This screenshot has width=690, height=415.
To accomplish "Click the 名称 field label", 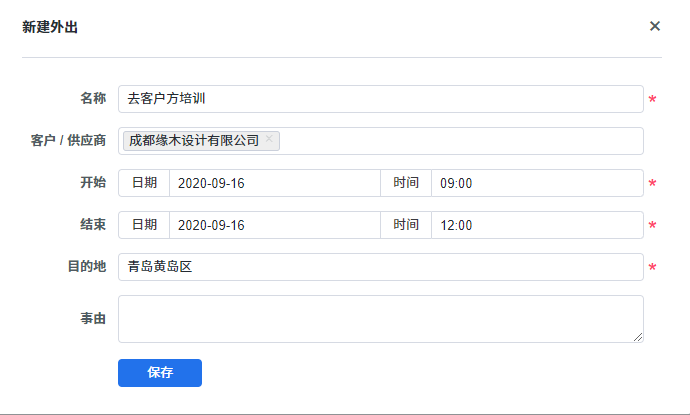I will [93, 99].
